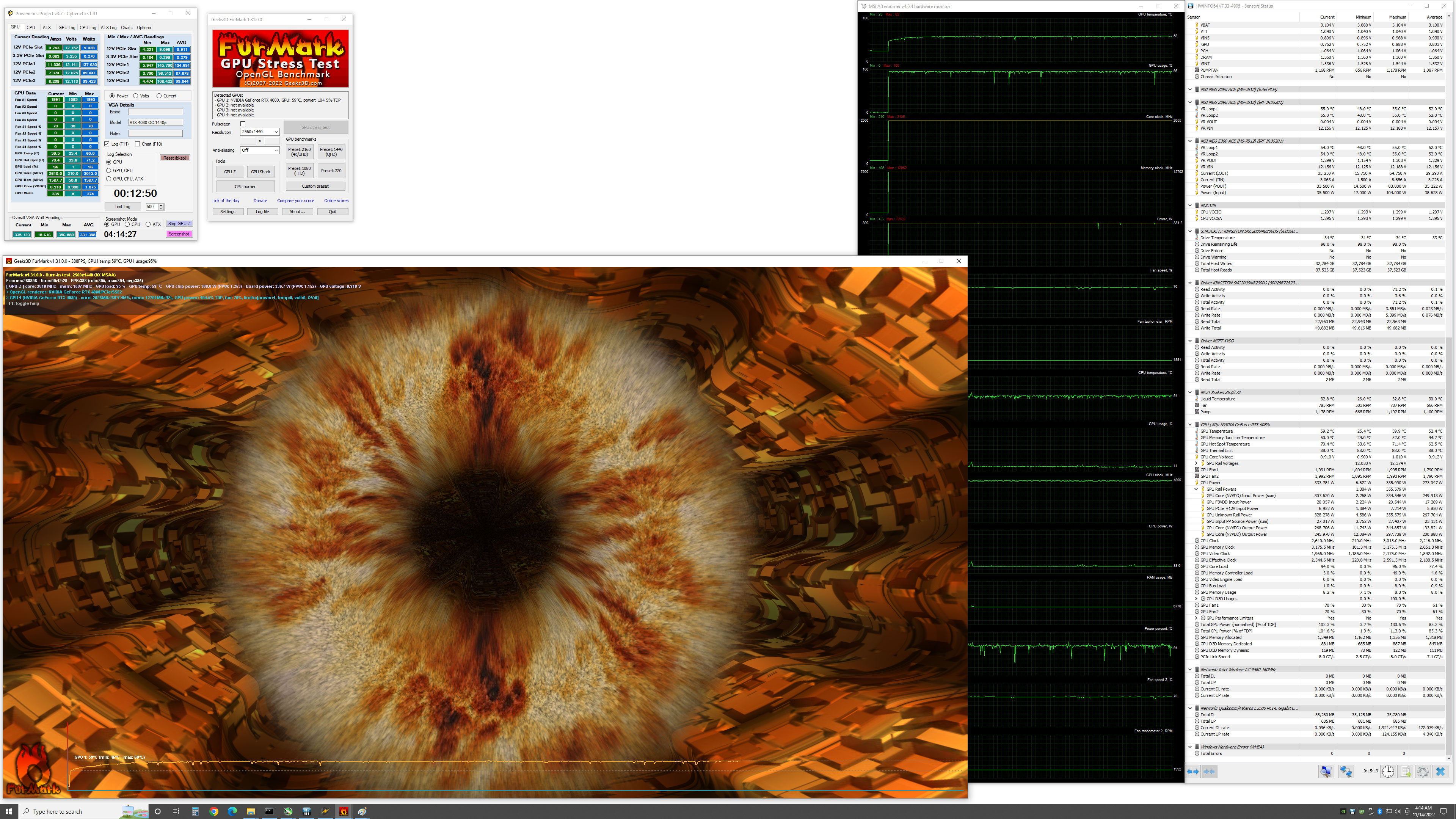The width and height of the screenshot is (1456, 819).
Task: Collapse Drive: MSFT XVDD group
Action: [x=1190, y=341]
